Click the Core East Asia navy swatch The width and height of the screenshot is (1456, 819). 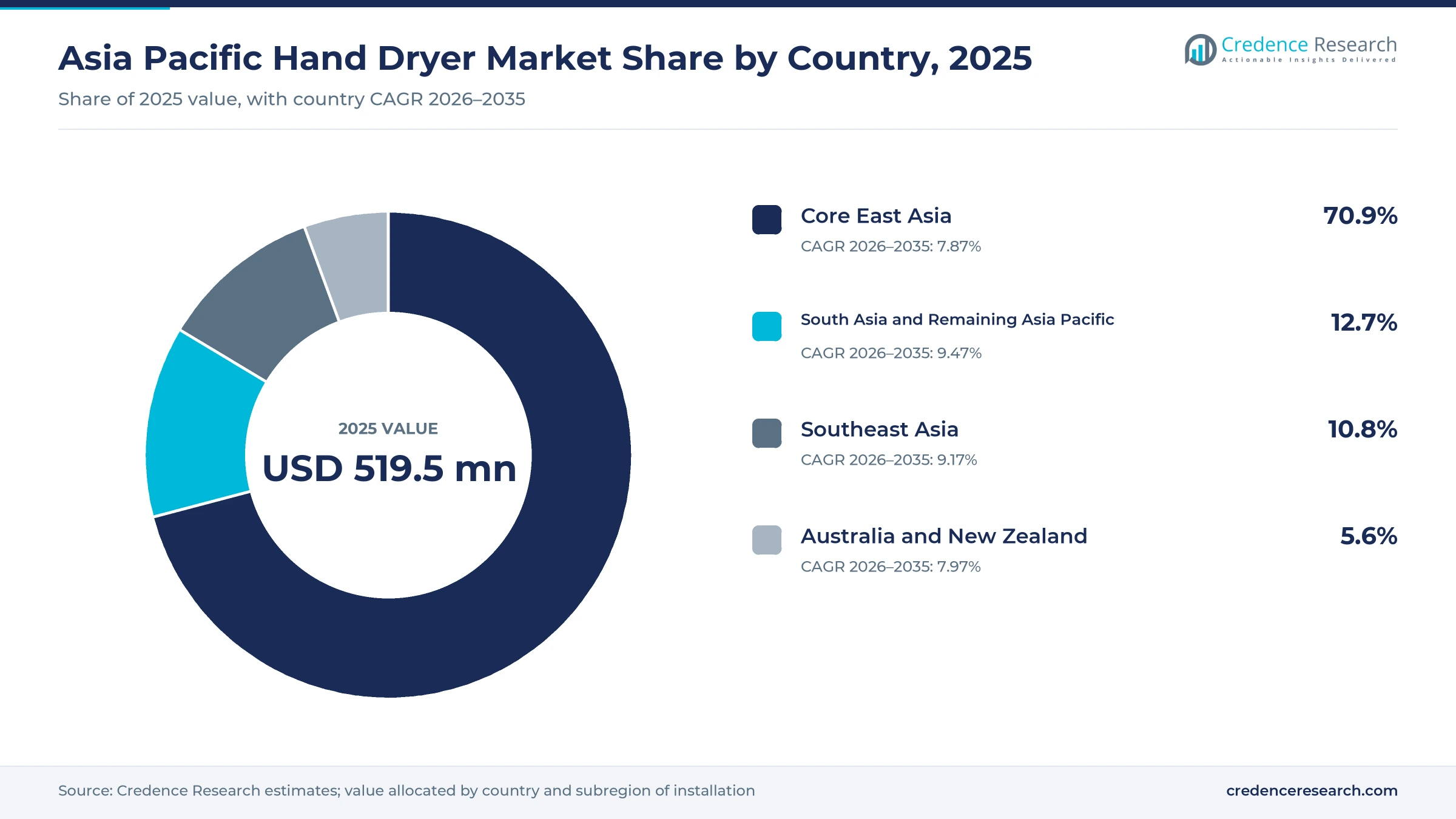(x=767, y=220)
